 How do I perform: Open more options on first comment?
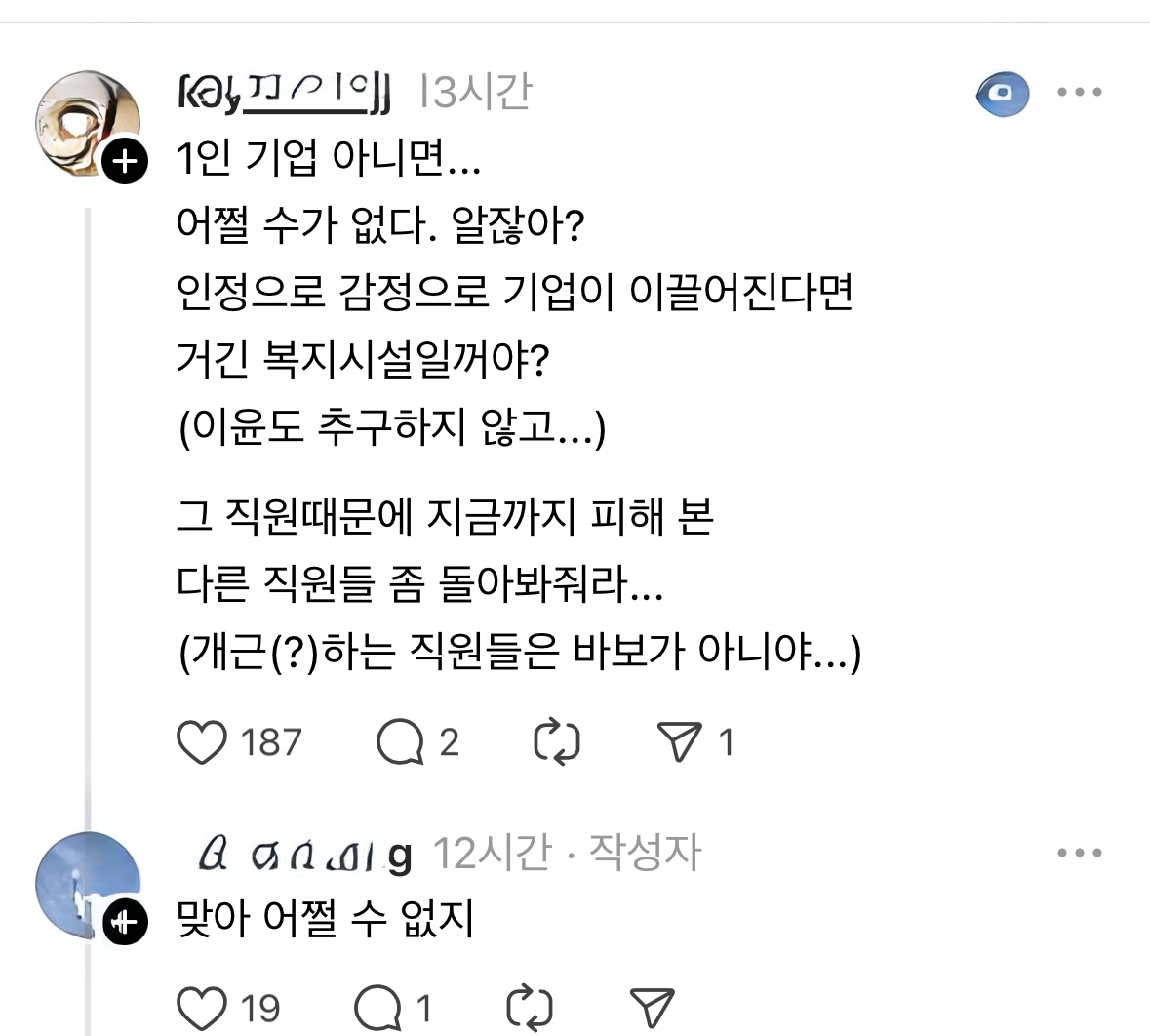(1080, 93)
